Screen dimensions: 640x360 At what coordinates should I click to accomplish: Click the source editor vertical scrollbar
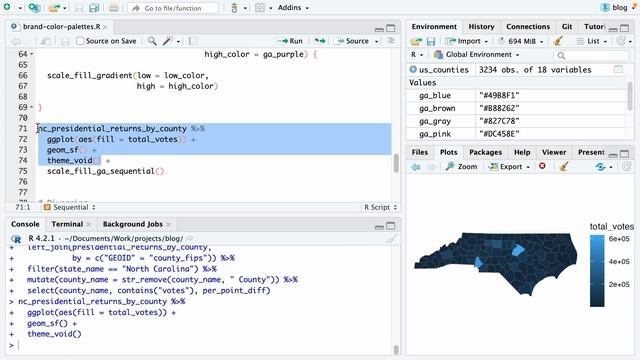396,163
